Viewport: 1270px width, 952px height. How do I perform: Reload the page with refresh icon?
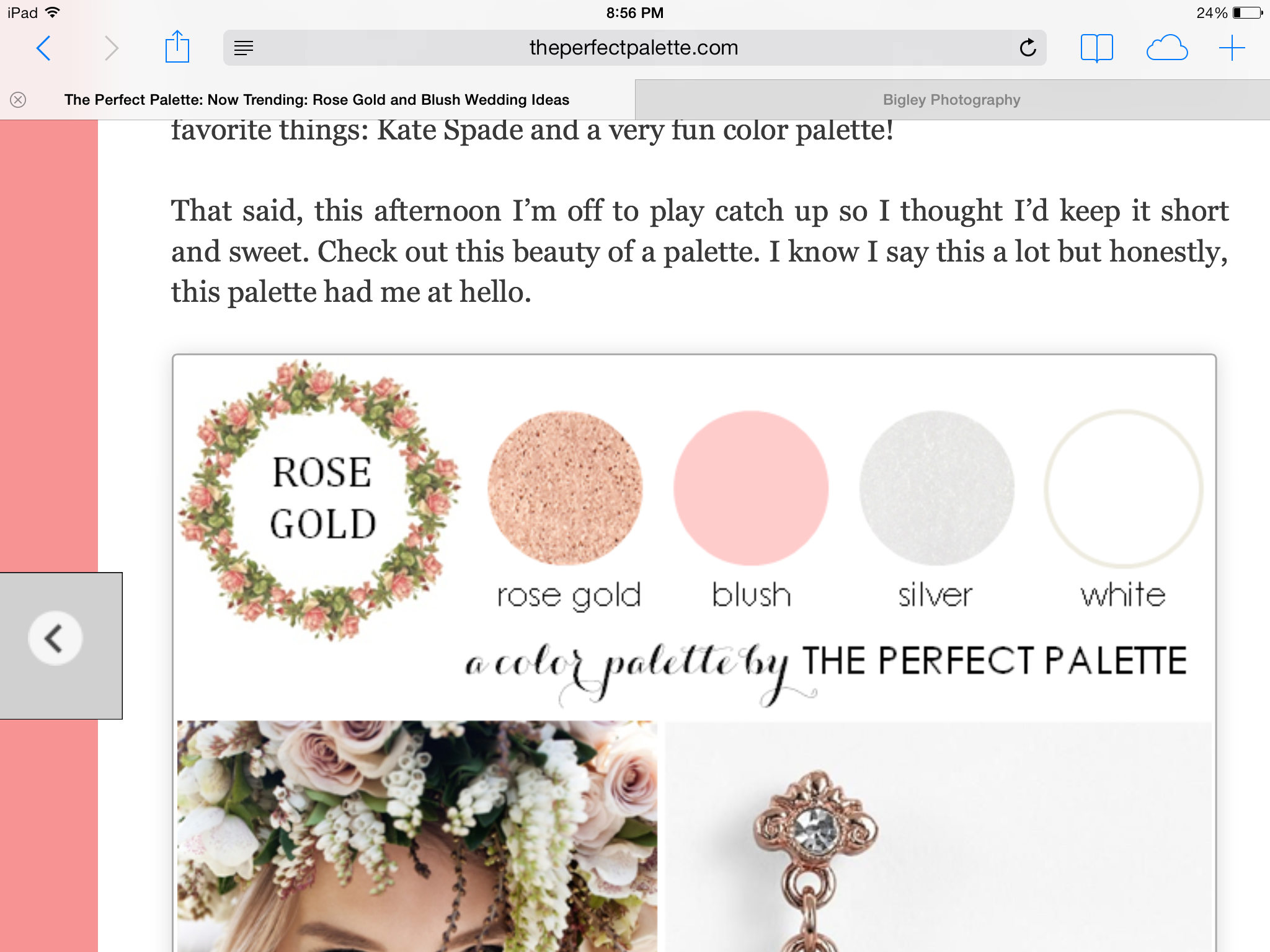[1028, 48]
